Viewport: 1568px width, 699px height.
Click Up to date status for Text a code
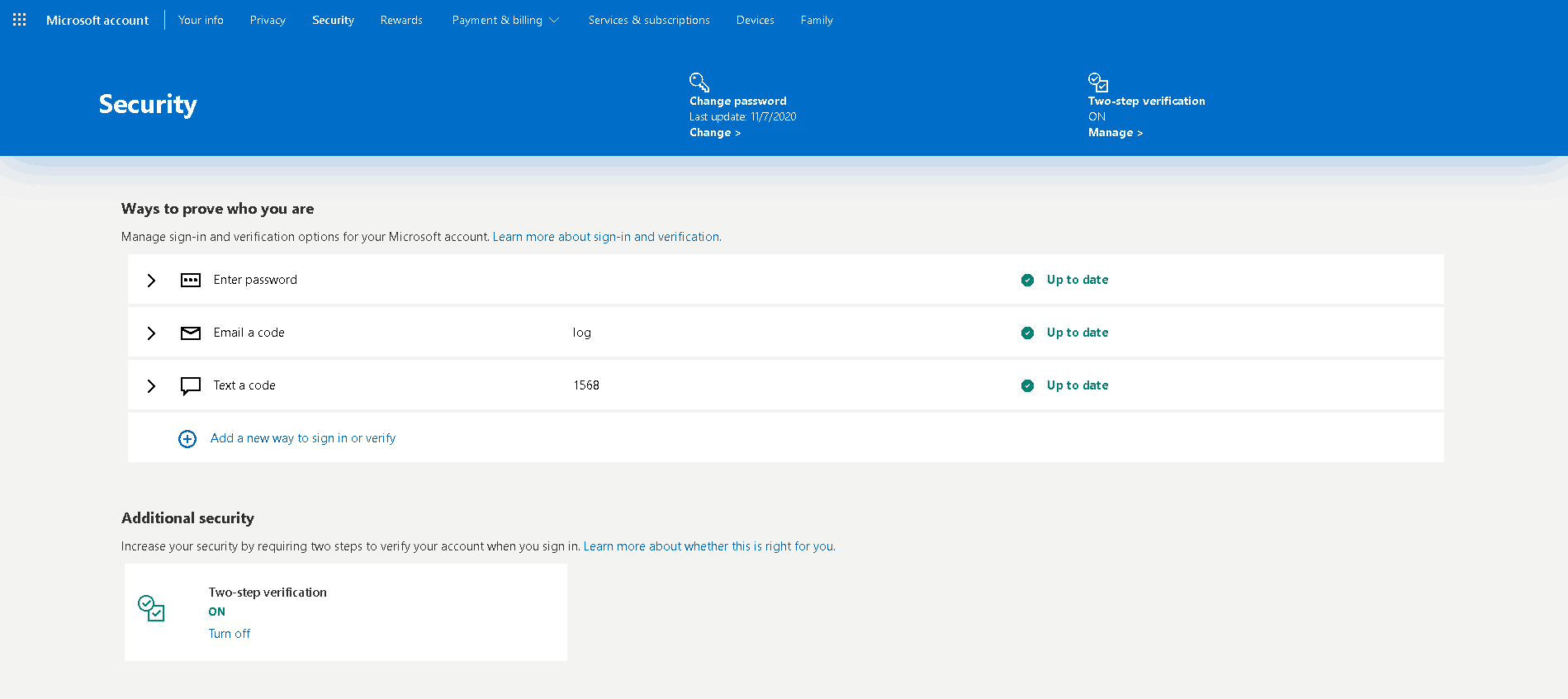click(x=1078, y=385)
